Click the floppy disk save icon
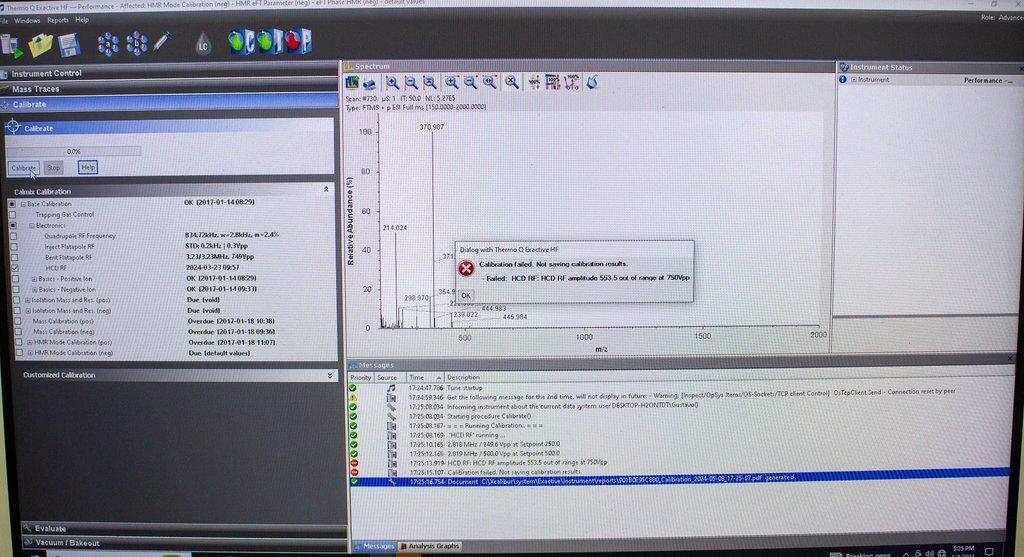 pyautogui.click(x=68, y=45)
